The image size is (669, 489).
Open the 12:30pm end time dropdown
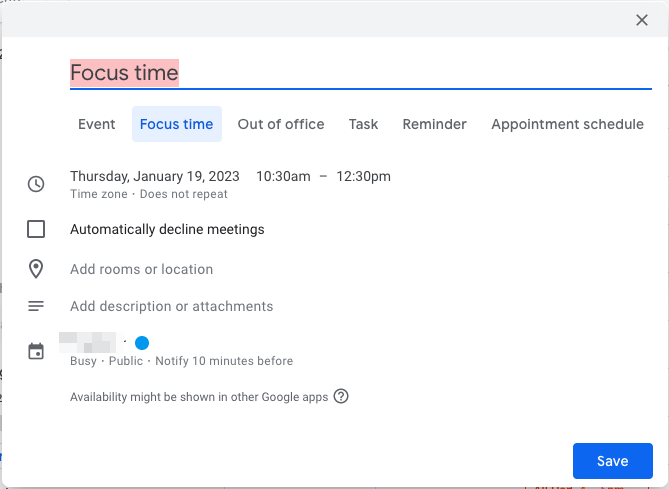[x=363, y=176]
